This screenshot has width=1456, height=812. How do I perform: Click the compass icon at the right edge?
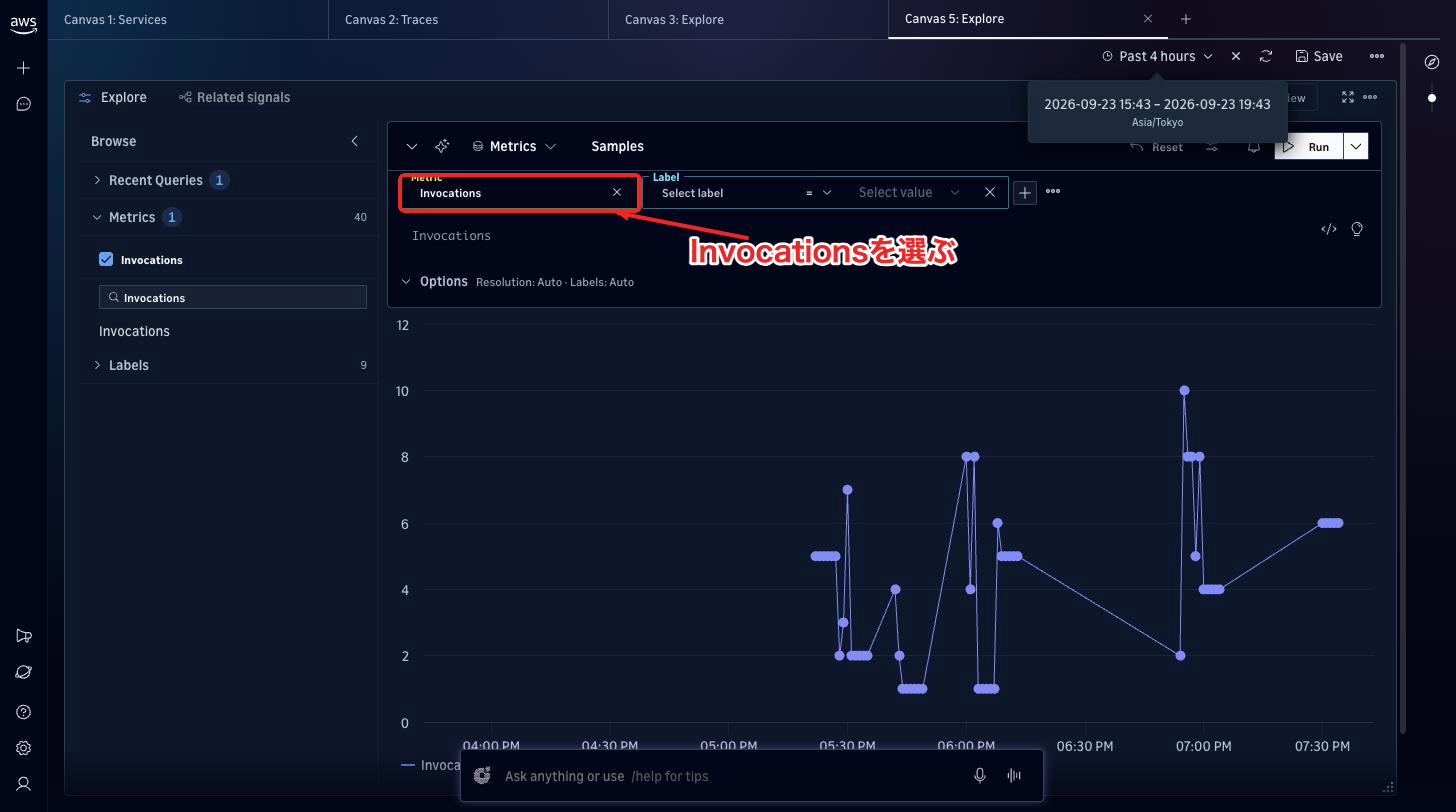[x=1432, y=62]
